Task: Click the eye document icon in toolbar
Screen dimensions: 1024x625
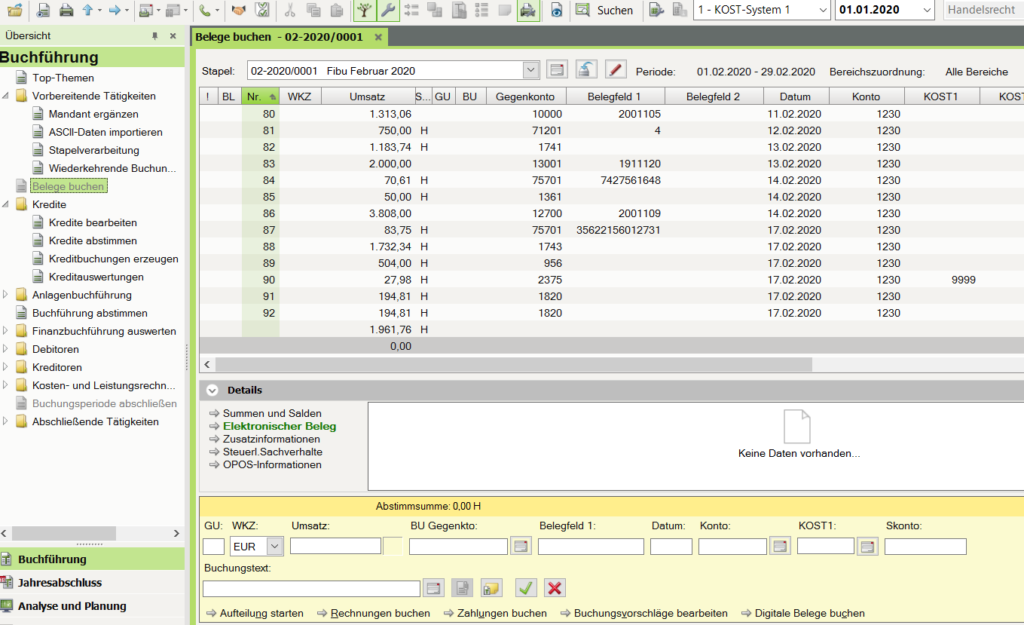Action: pyautogui.click(x=556, y=10)
